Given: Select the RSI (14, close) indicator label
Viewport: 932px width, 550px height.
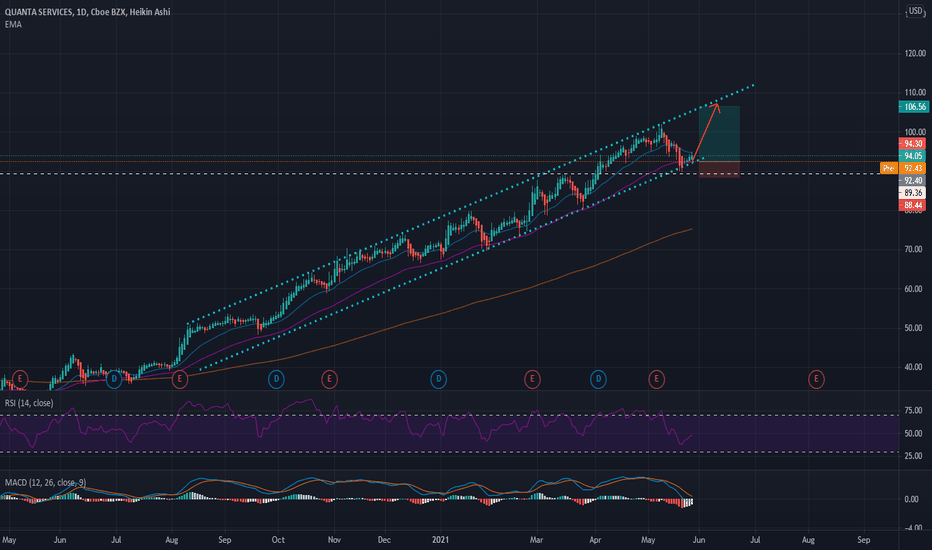Looking at the screenshot, I should 29,403.
